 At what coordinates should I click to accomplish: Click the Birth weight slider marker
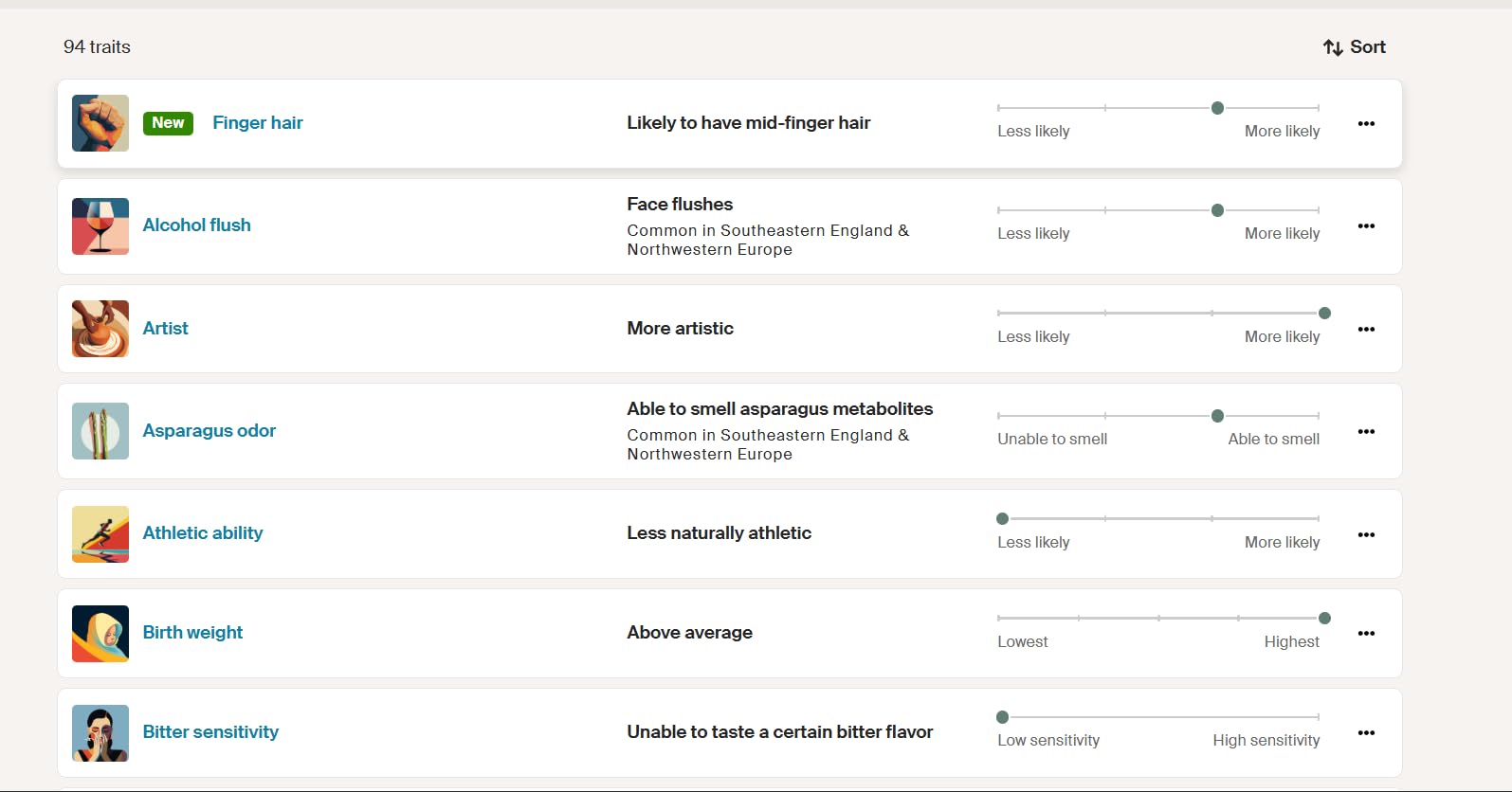pyautogui.click(x=1324, y=619)
